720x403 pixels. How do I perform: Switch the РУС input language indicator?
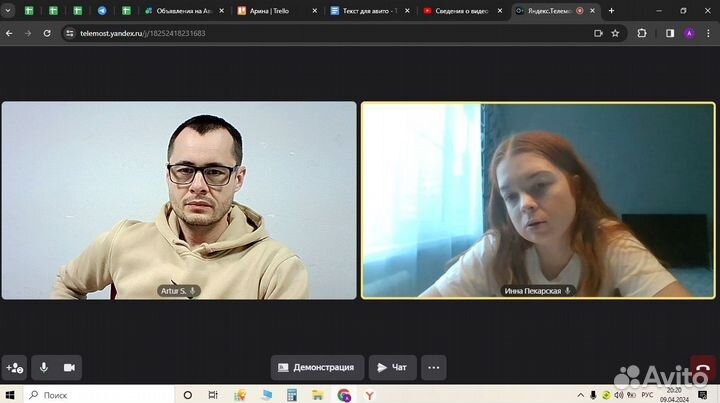[x=647, y=395]
